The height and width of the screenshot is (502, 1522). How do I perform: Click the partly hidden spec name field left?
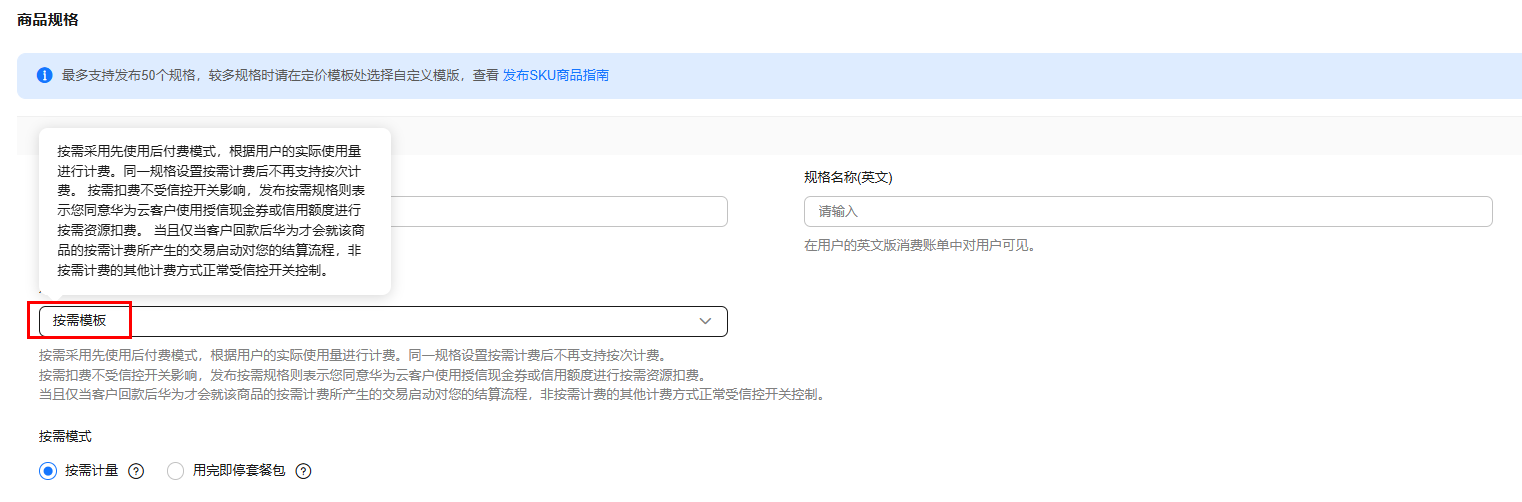tap(559, 212)
